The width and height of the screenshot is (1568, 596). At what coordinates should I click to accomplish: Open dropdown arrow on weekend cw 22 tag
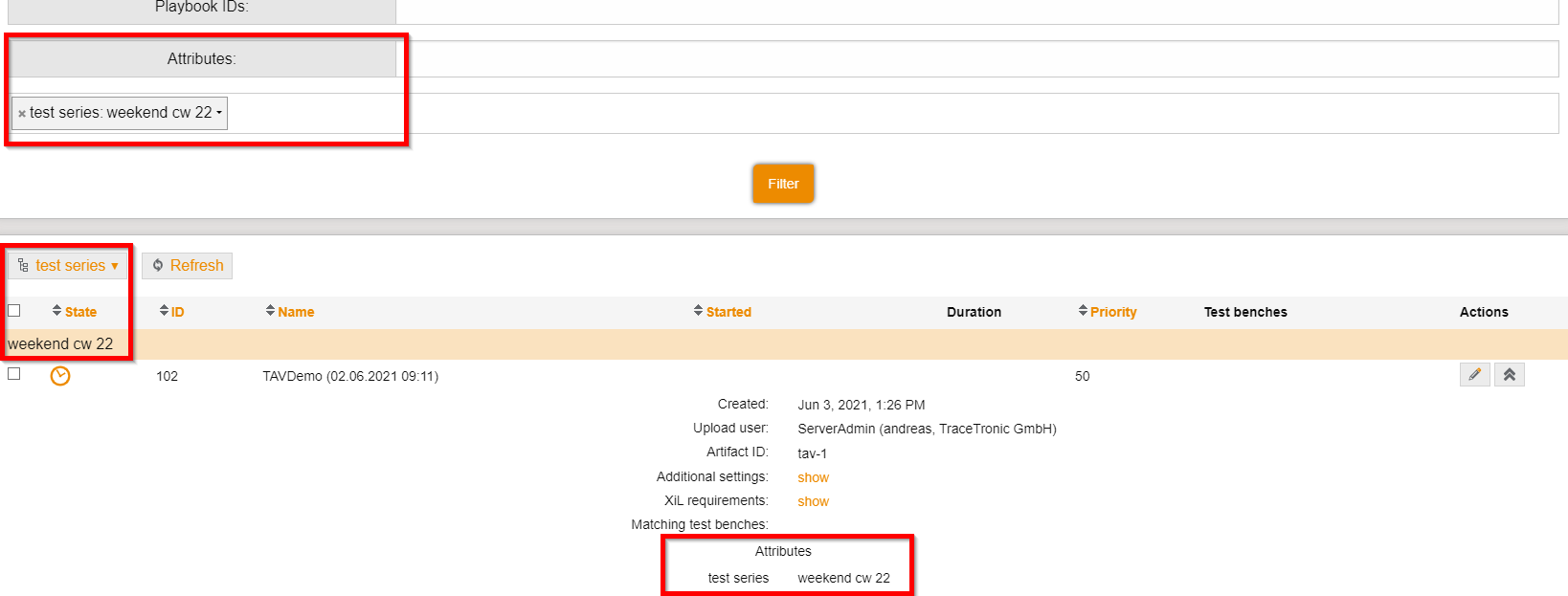tap(219, 113)
